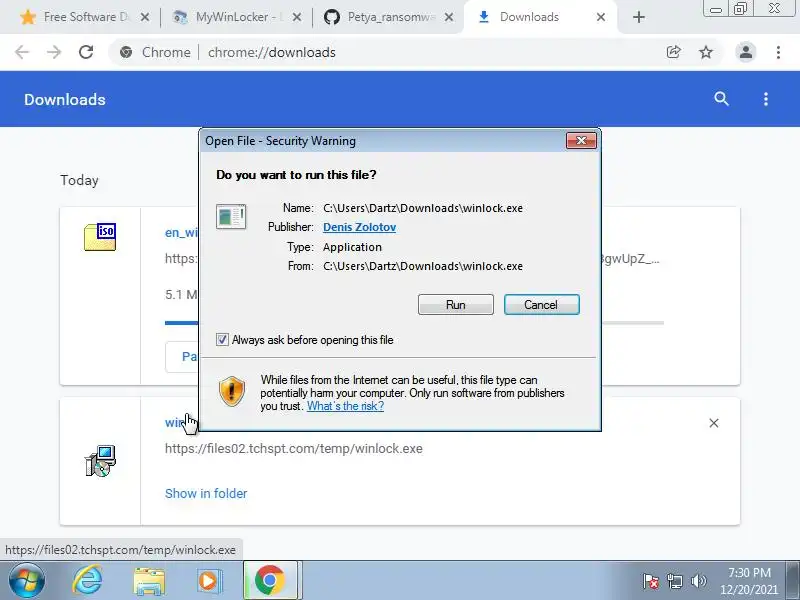
Task: Close the Downloads tab
Action: point(601,17)
